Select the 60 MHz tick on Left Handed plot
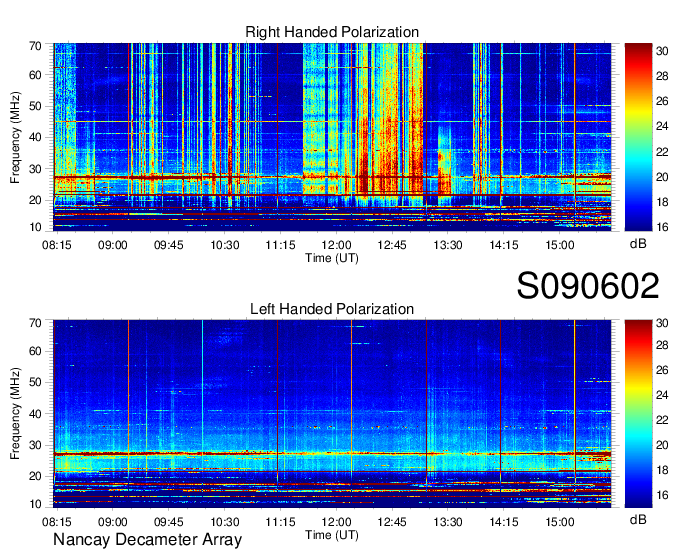This screenshot has width=680, height=552. (35, 351)
